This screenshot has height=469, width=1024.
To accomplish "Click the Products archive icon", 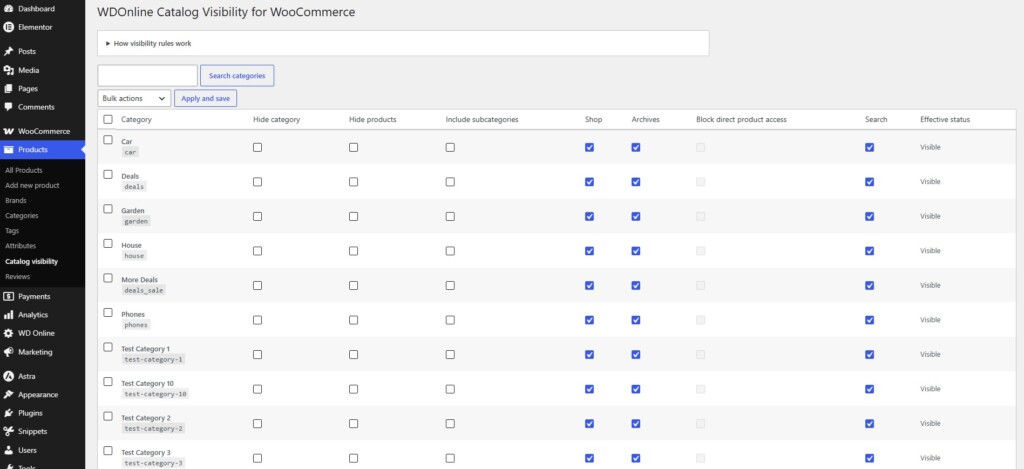I will tap(8, 150).
